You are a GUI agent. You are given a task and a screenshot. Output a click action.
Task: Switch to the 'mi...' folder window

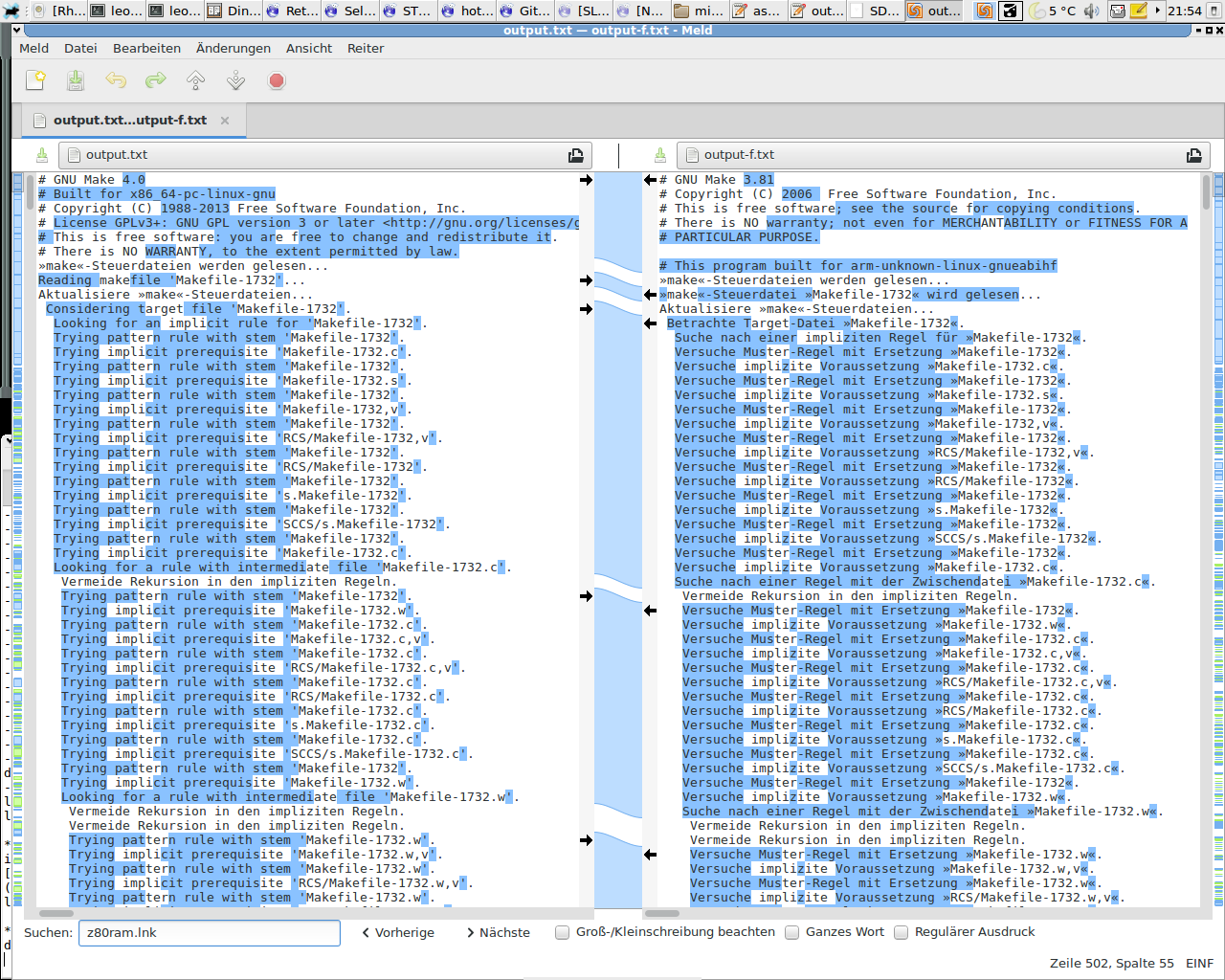pos(698,11)
